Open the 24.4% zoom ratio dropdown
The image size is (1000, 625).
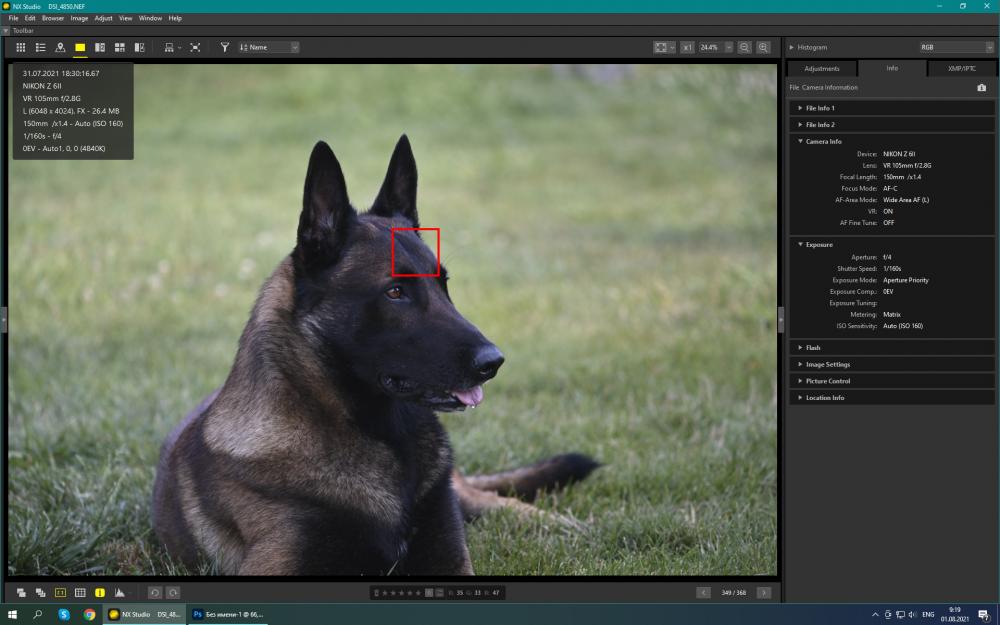point(716,47)
